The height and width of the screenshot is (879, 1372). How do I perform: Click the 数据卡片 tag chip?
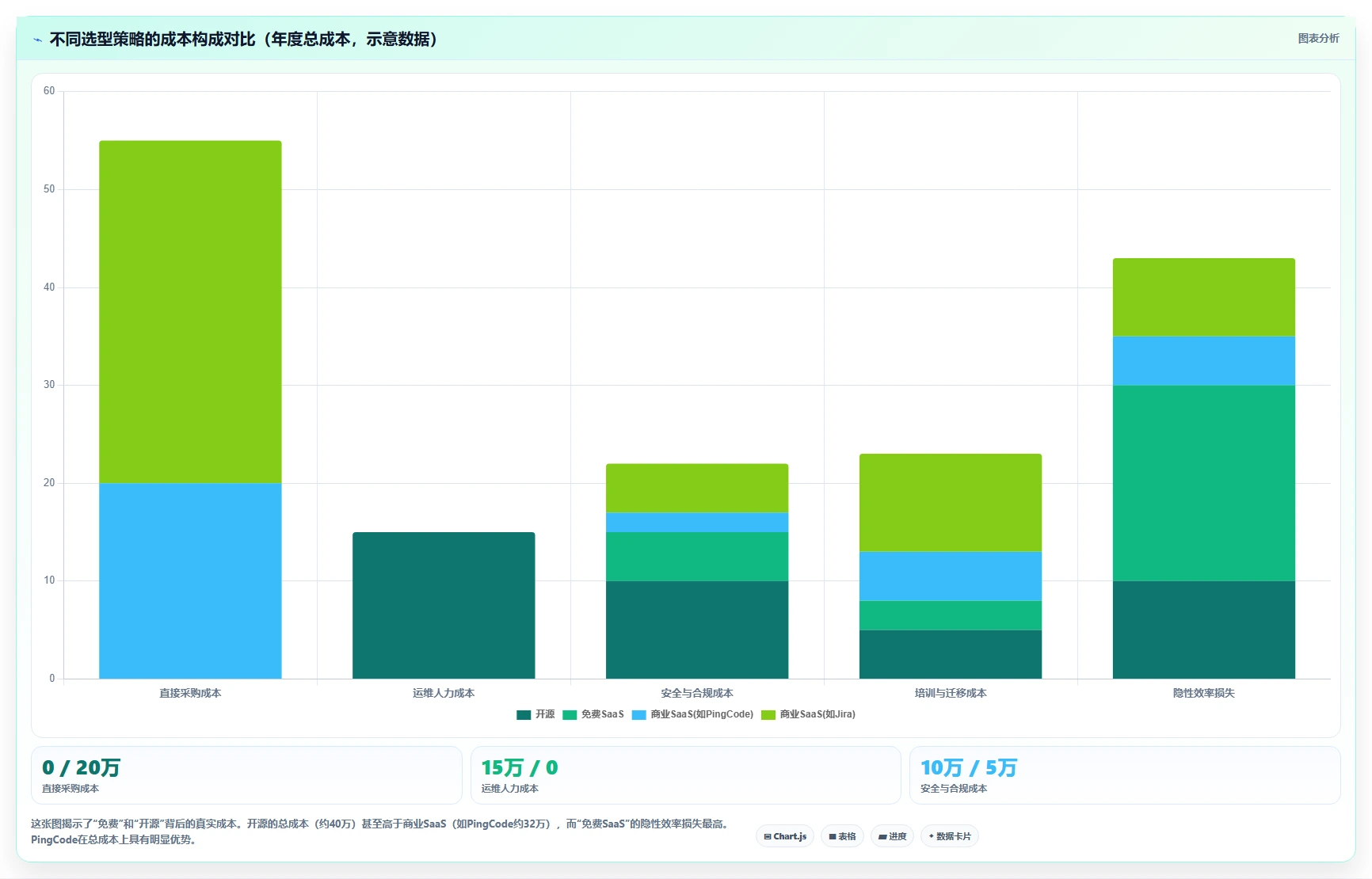click(950, 836)
